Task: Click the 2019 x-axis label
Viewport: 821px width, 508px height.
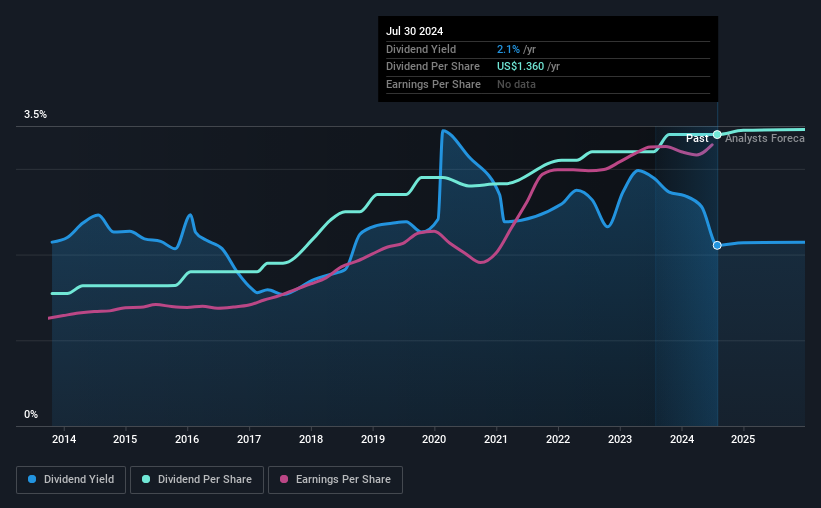Action: click(373, 439)
